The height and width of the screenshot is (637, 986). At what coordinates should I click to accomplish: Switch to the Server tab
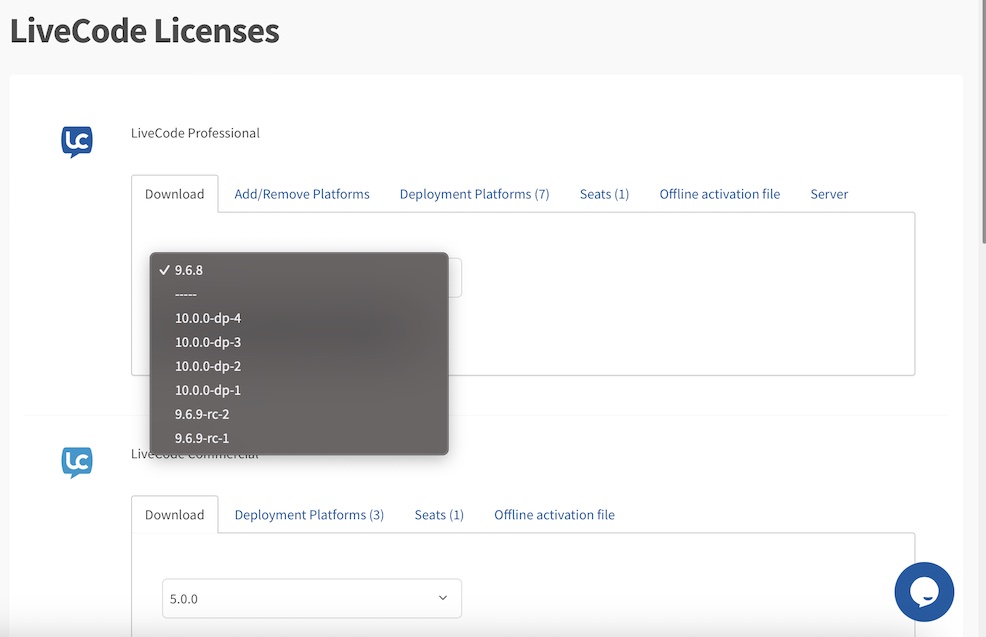click(x=829, y=194)
